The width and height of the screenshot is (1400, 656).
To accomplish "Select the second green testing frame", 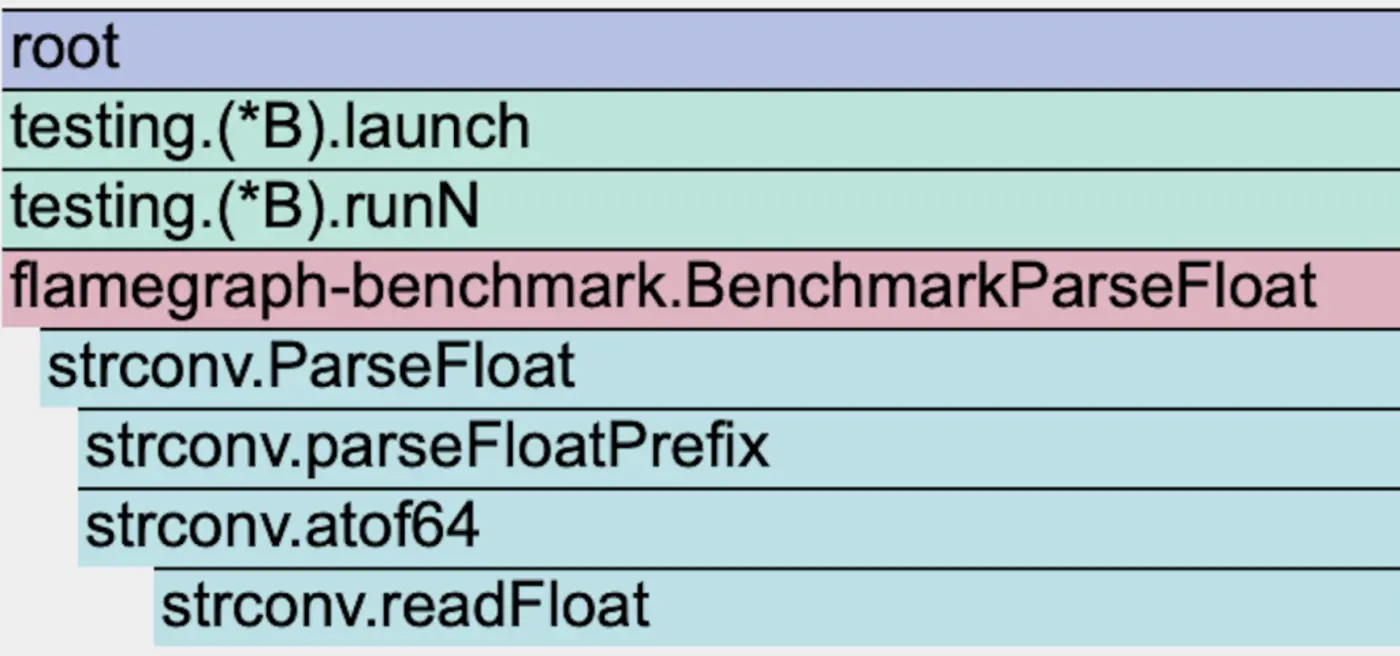I will pos(700,209).
